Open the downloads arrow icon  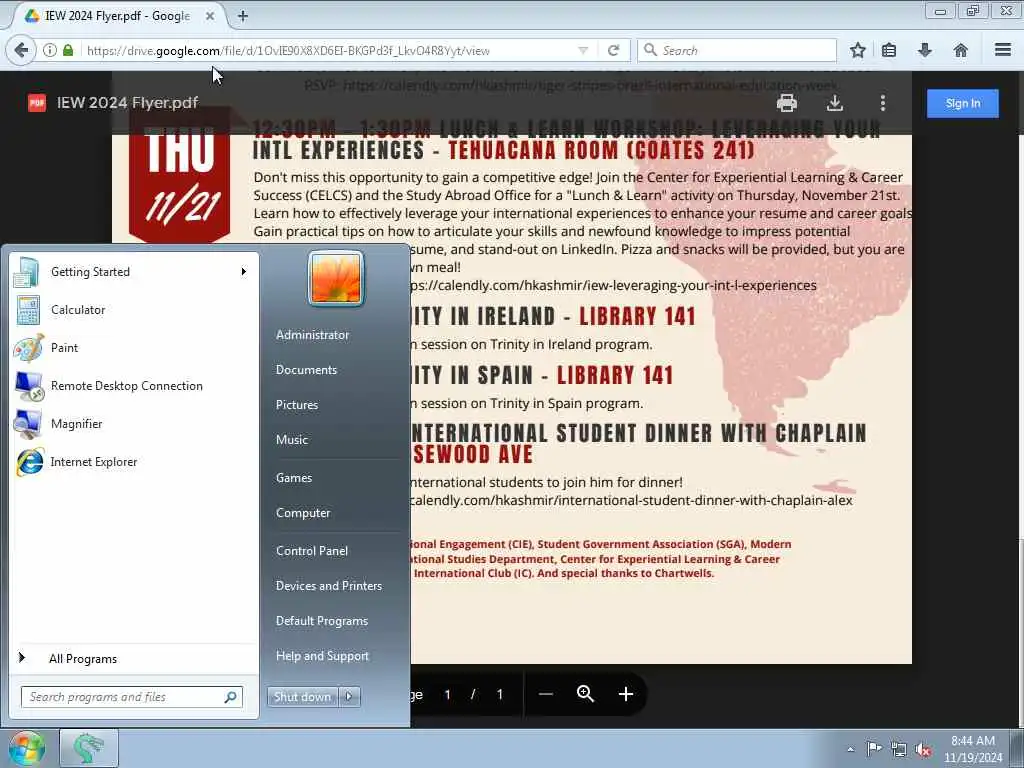(x=925, y=50)
